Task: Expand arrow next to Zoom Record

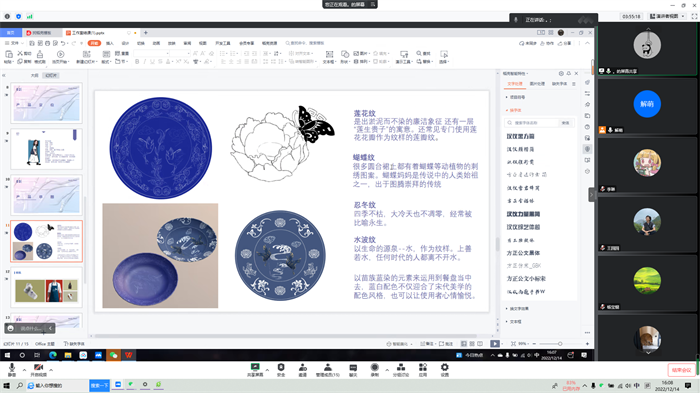Action: click(x=387, y=370)
